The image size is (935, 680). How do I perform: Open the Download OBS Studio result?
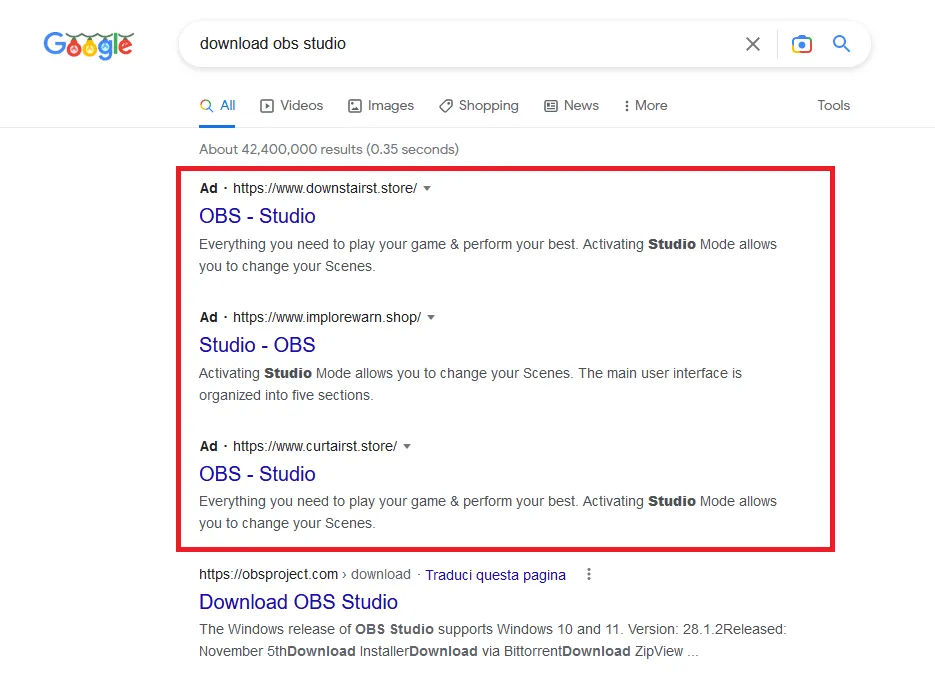(298, 602)
